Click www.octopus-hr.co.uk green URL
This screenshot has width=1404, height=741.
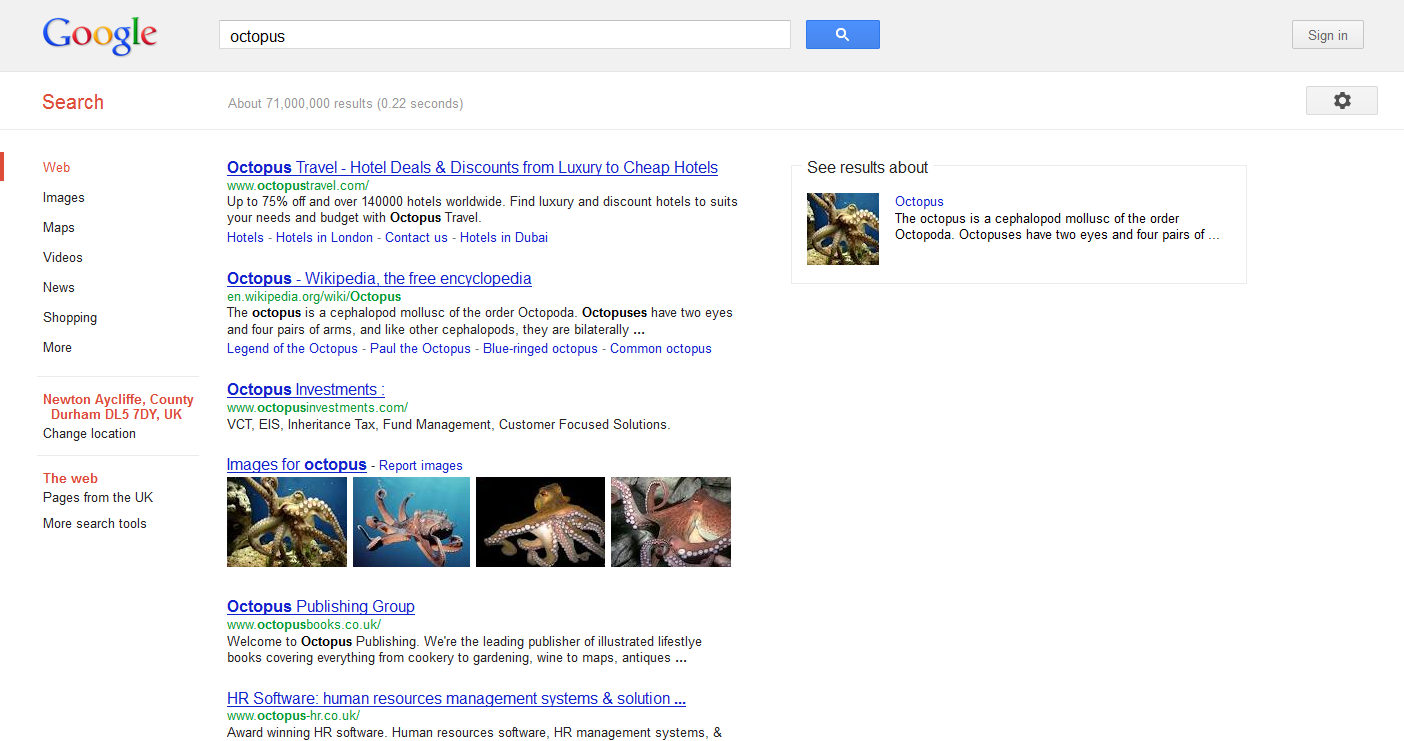coord(293,715)
